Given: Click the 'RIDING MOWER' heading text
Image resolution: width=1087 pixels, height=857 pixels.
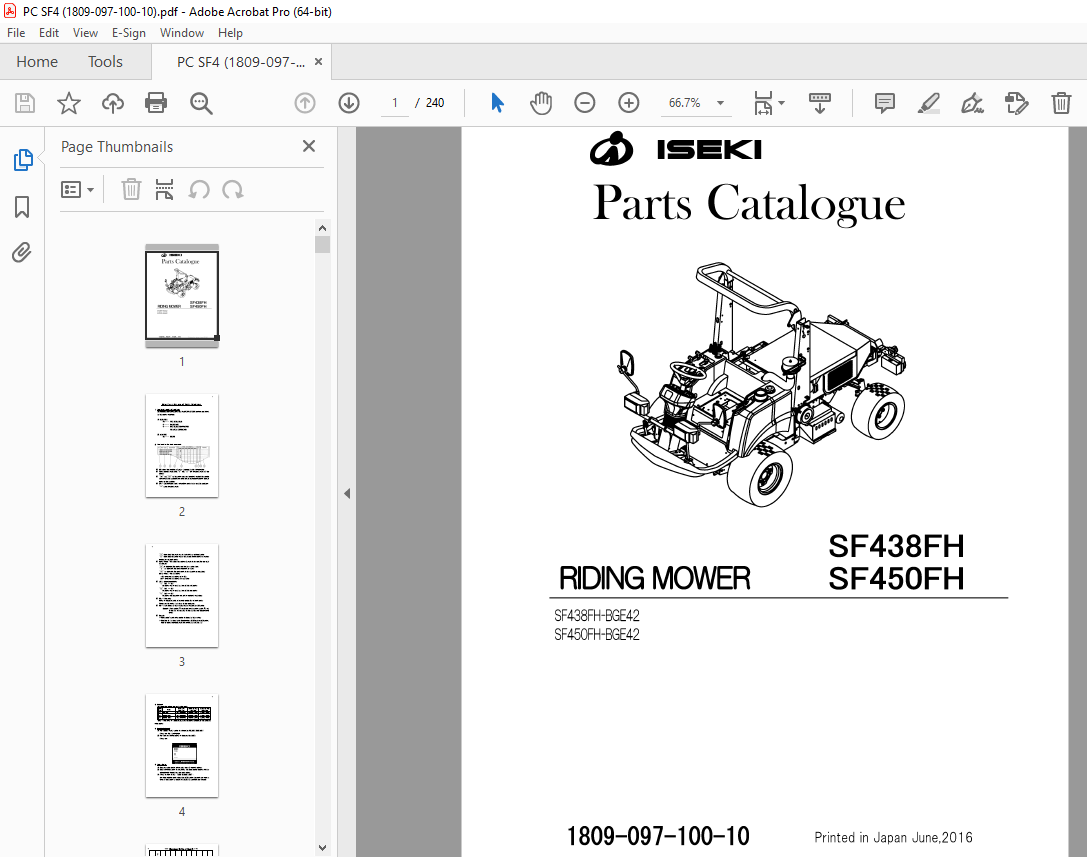Looking at the screenshot, I should (x=654, y=578).
